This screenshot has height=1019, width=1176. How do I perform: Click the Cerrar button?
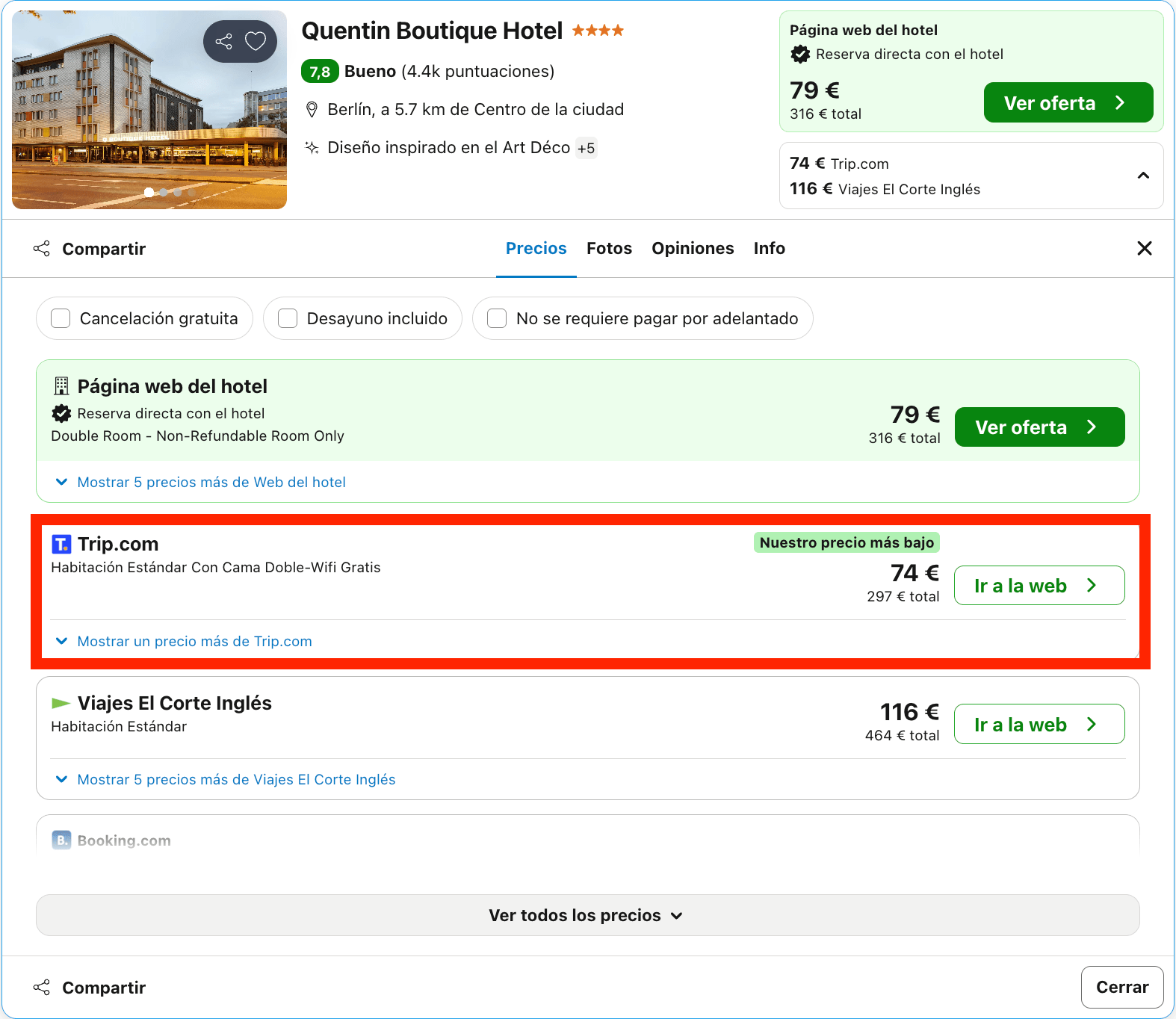[x=1122, y=987]
